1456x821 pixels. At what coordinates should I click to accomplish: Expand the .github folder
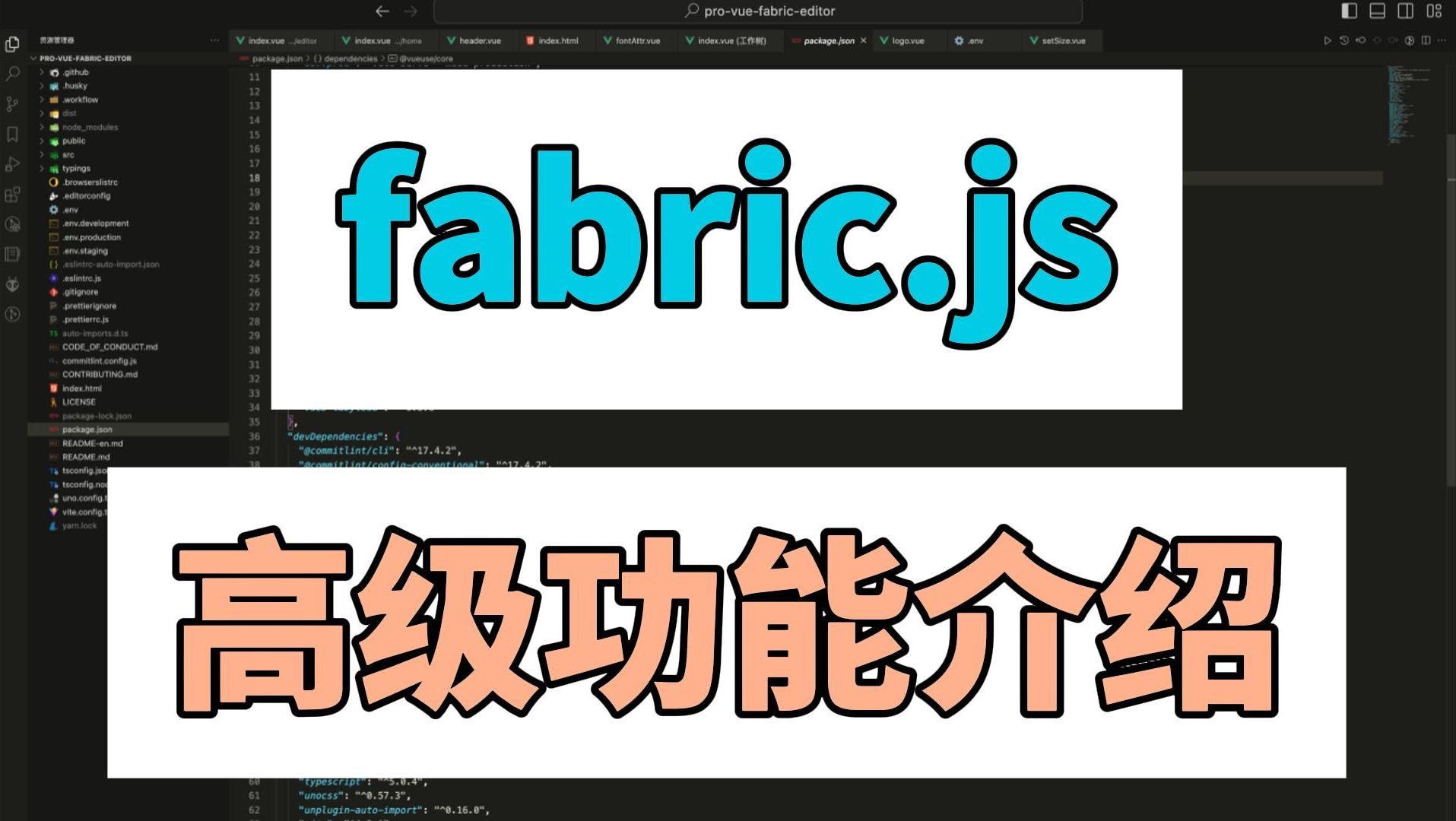pos(75,72)
